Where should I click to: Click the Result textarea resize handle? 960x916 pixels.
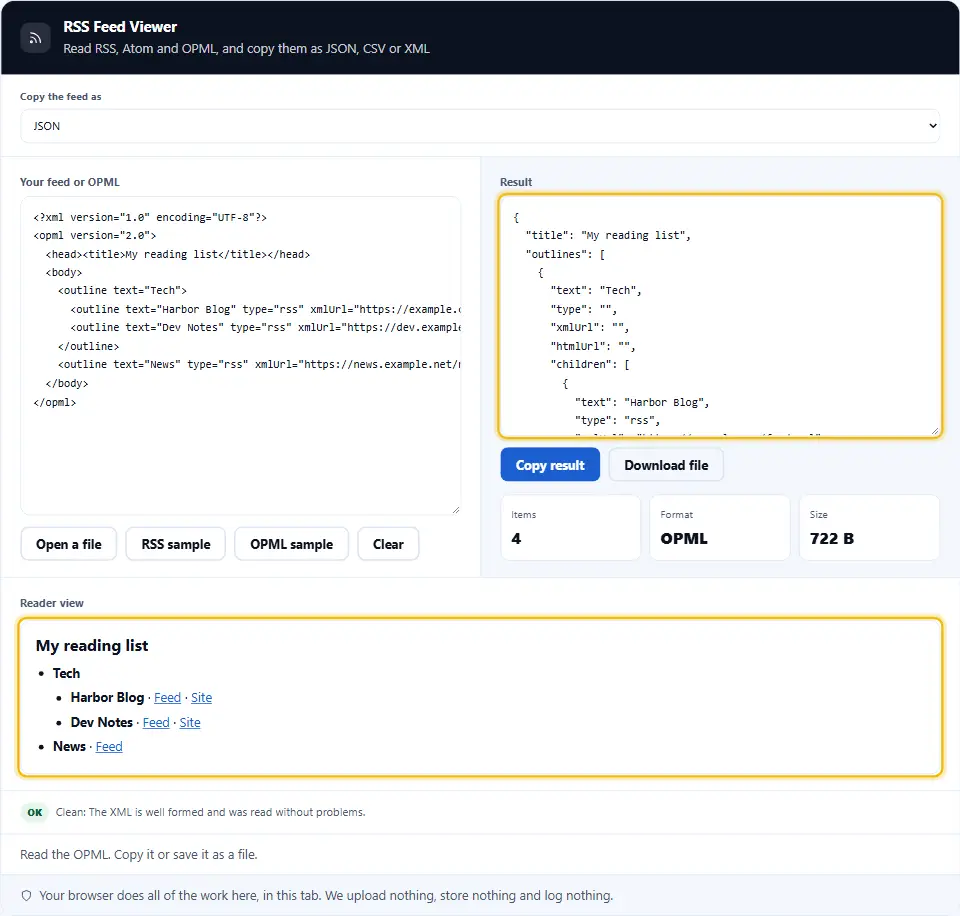pyautogui.click(x=935, y=431)
